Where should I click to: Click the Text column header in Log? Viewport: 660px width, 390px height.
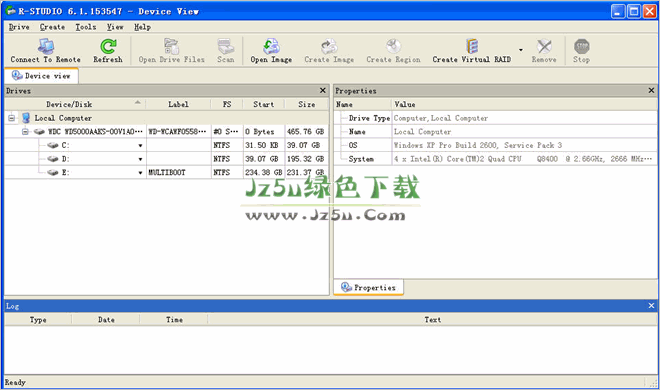click(432, 320)
